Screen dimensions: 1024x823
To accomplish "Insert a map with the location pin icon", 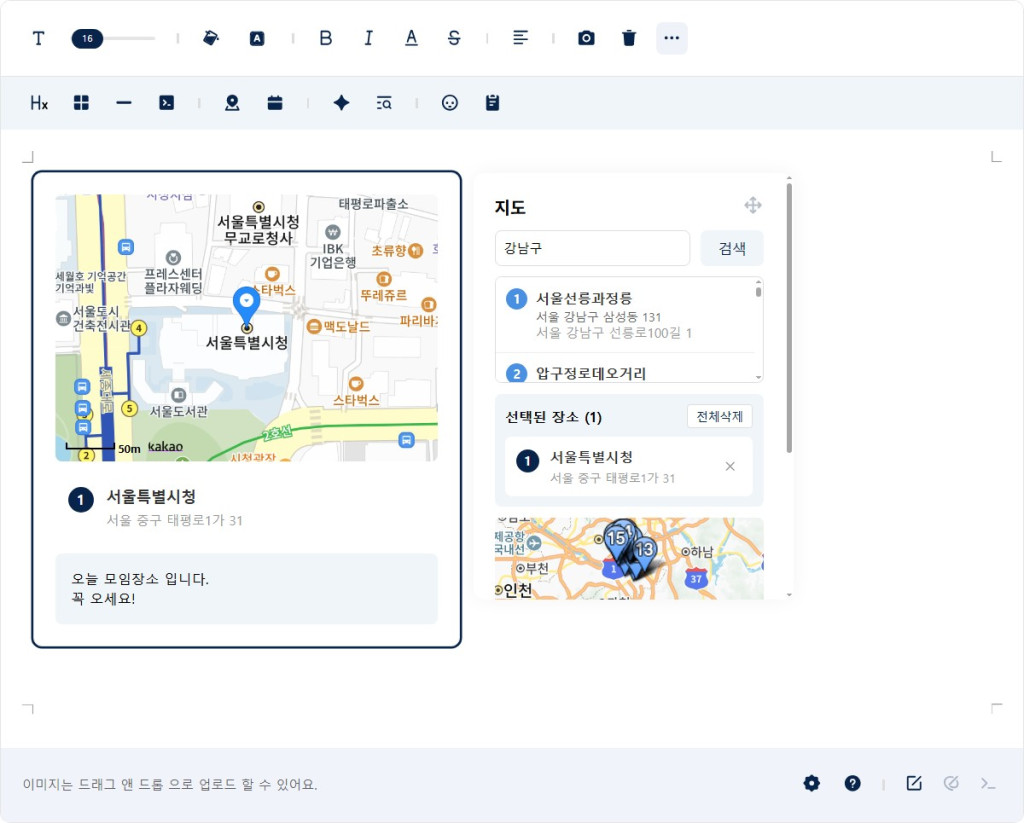I will (x=231, y=102).
